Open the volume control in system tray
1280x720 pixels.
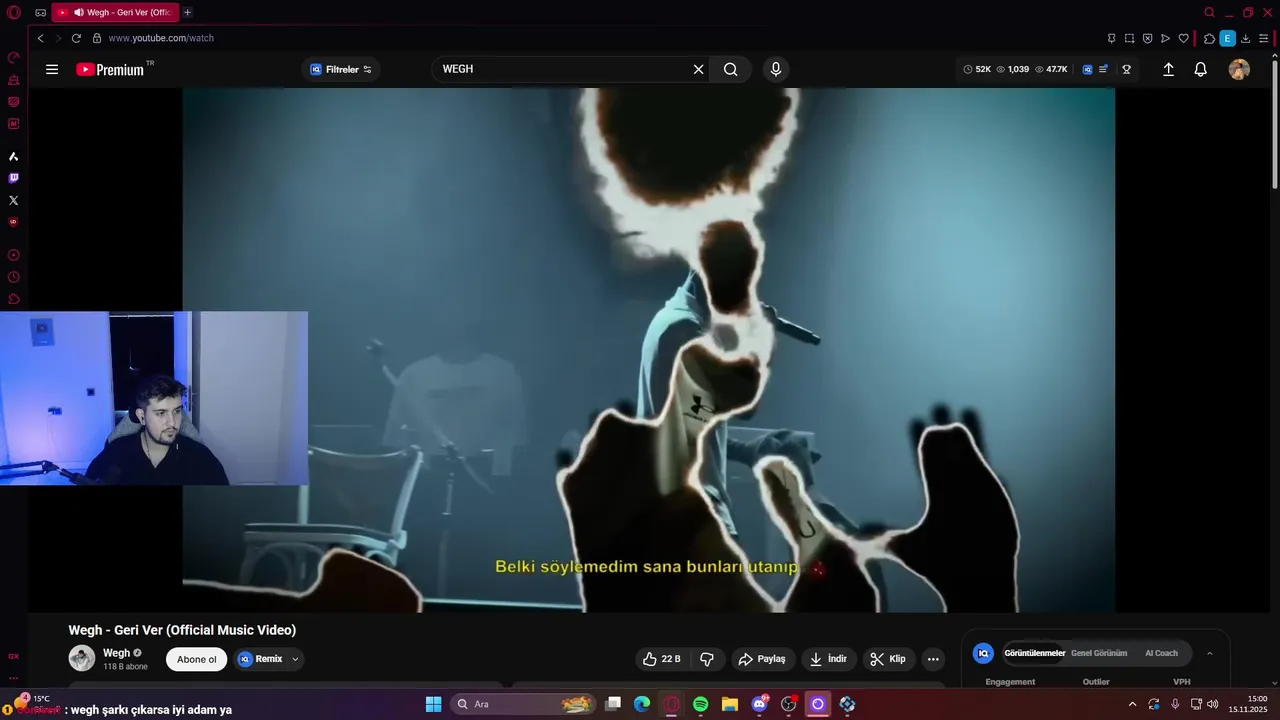(x=1213, y=704)
